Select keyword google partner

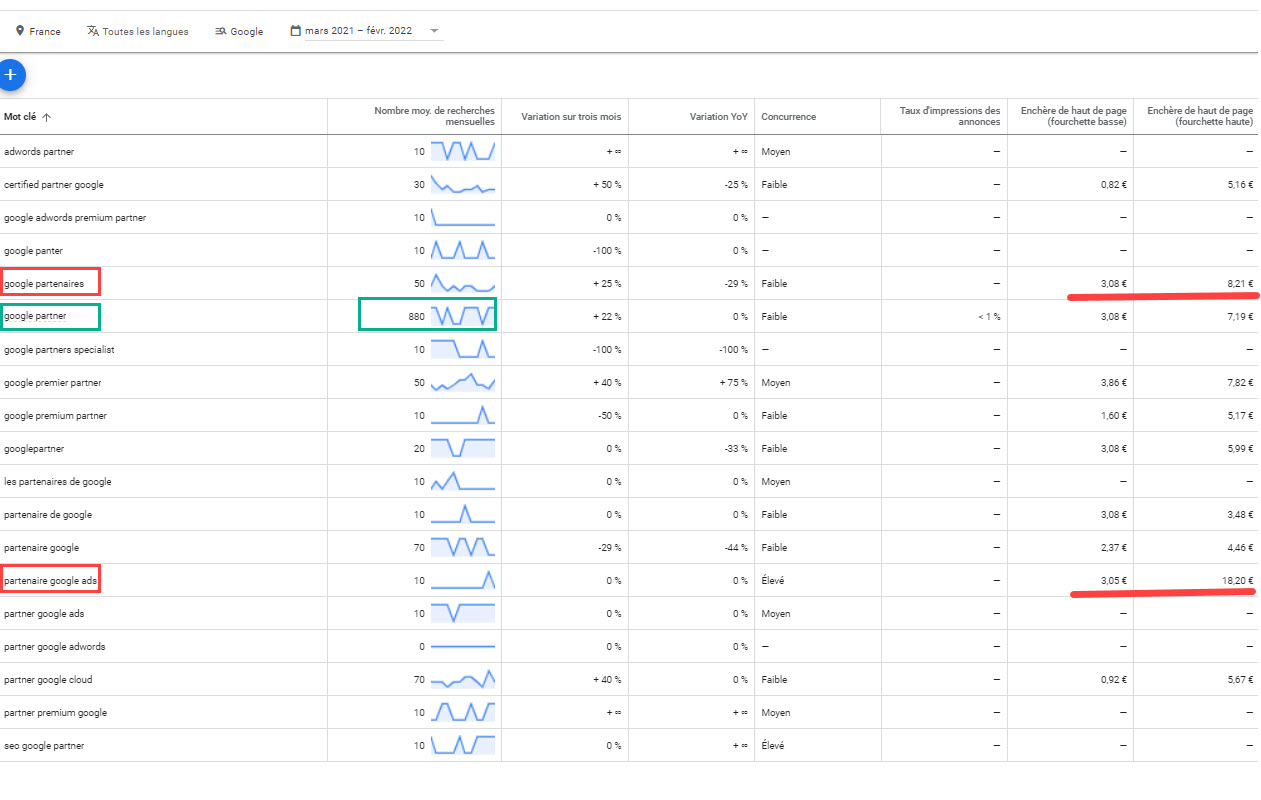click(x=35, y=316)
